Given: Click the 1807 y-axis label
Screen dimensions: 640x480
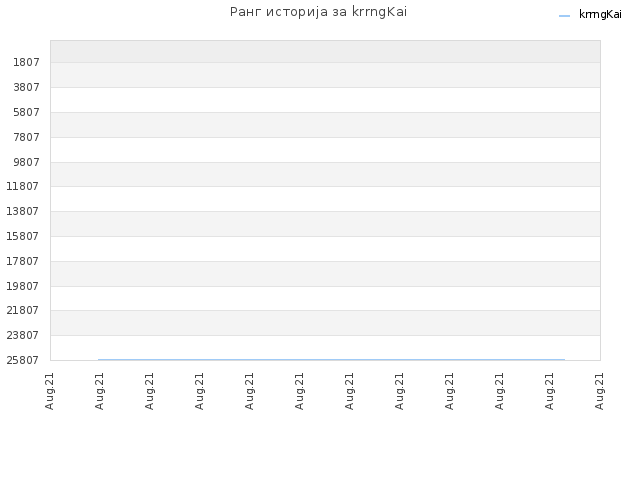Looking at the screenshot, I should [26, 62].
